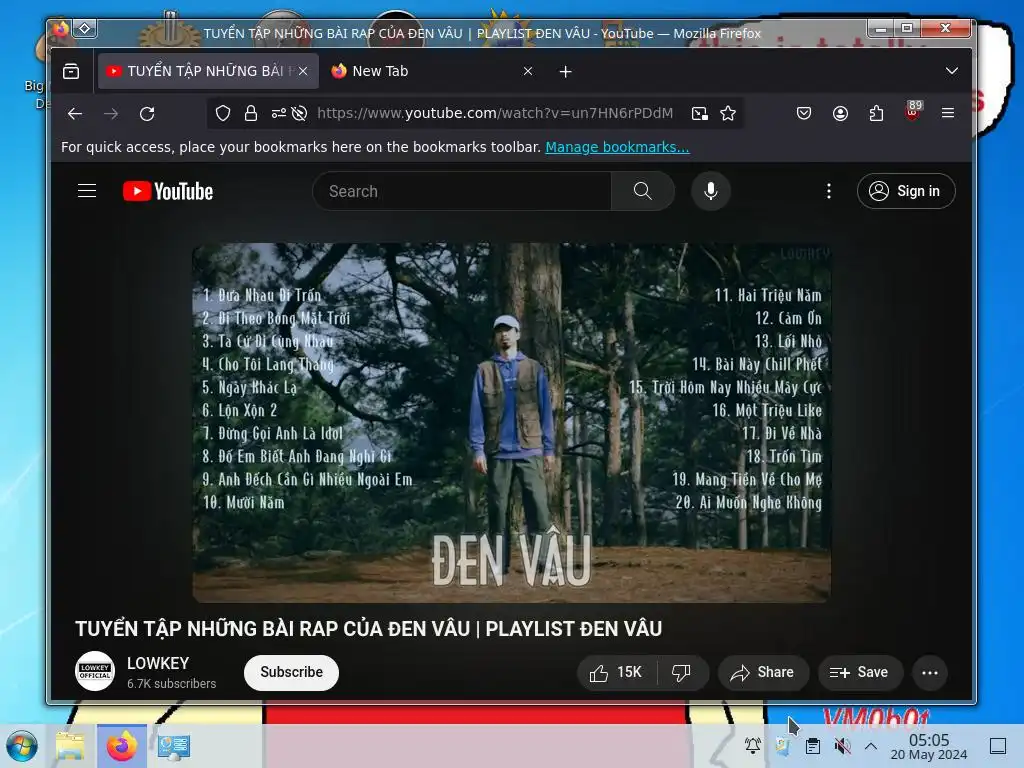Image resolution: width=1024 pixels, height=768 pixels.
Task: Click the YouTube Search box
Action: [x=462, y=191]
